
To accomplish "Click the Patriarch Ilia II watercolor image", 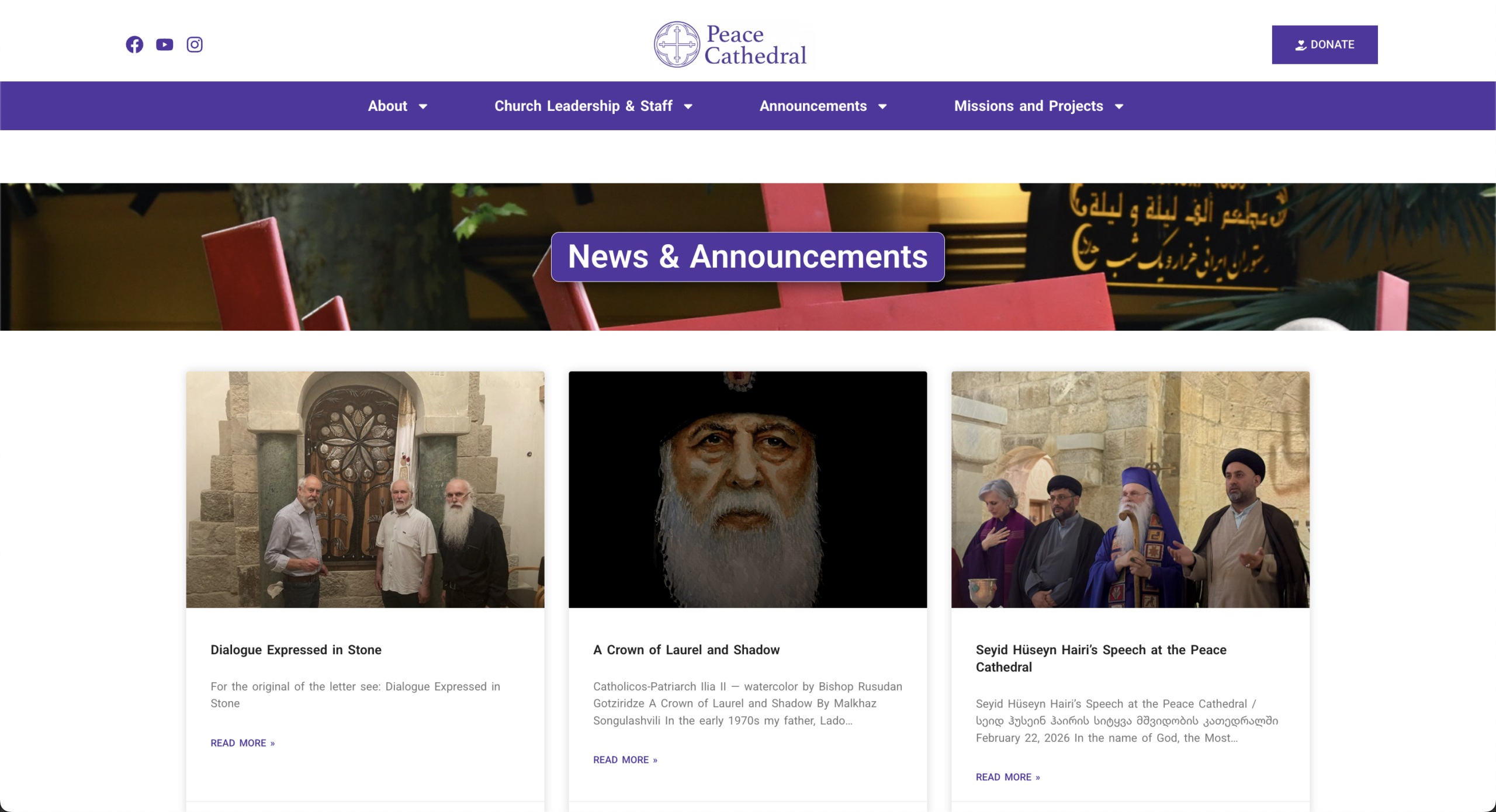I will point(747,490).
